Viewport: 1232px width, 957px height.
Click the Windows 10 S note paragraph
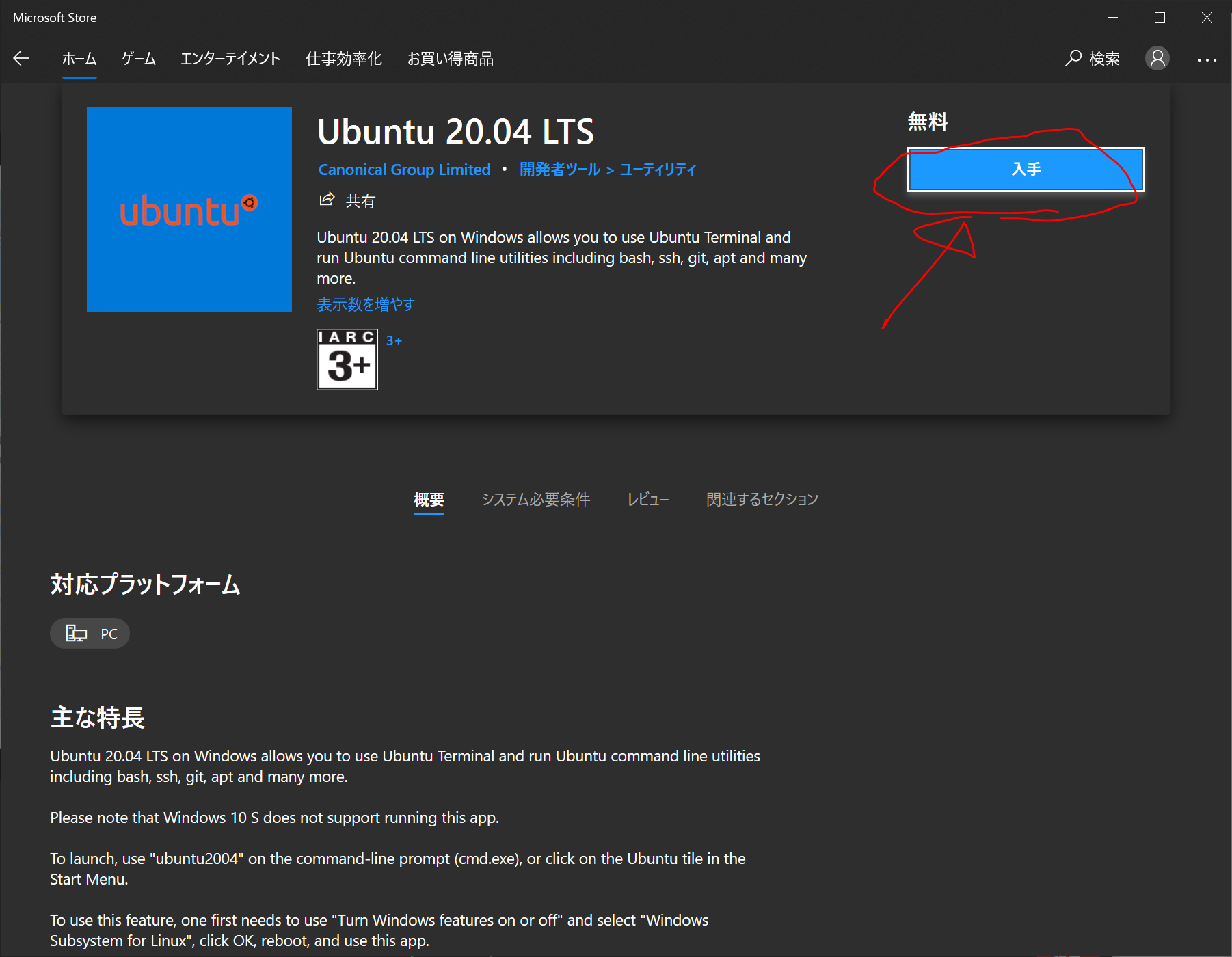pos(274,818)
